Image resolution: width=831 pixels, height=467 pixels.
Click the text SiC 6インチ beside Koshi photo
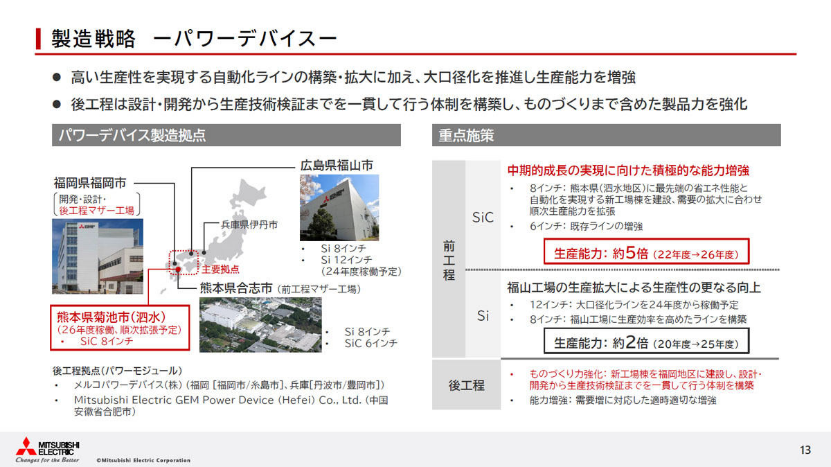click(371, 343)
